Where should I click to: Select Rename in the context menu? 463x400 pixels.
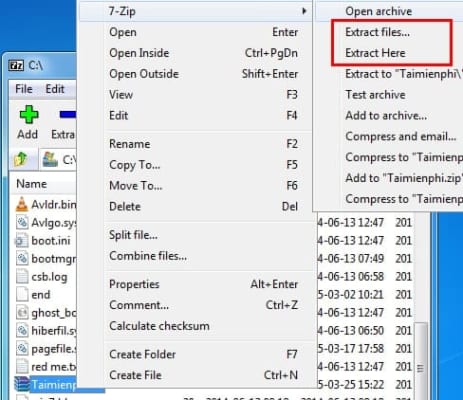pos(204,144)
